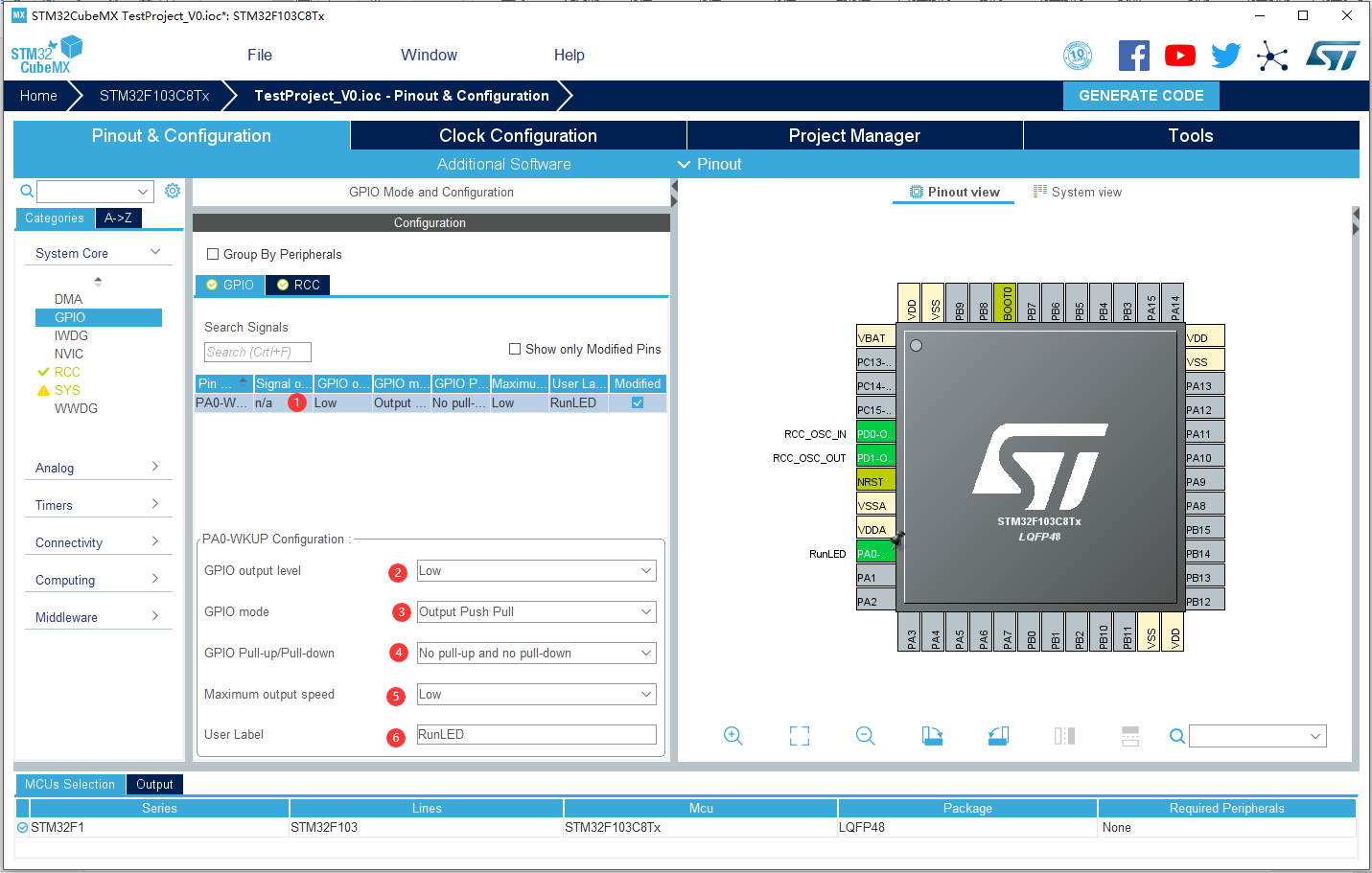Click the settings gear in categories panel

[173, 191]
